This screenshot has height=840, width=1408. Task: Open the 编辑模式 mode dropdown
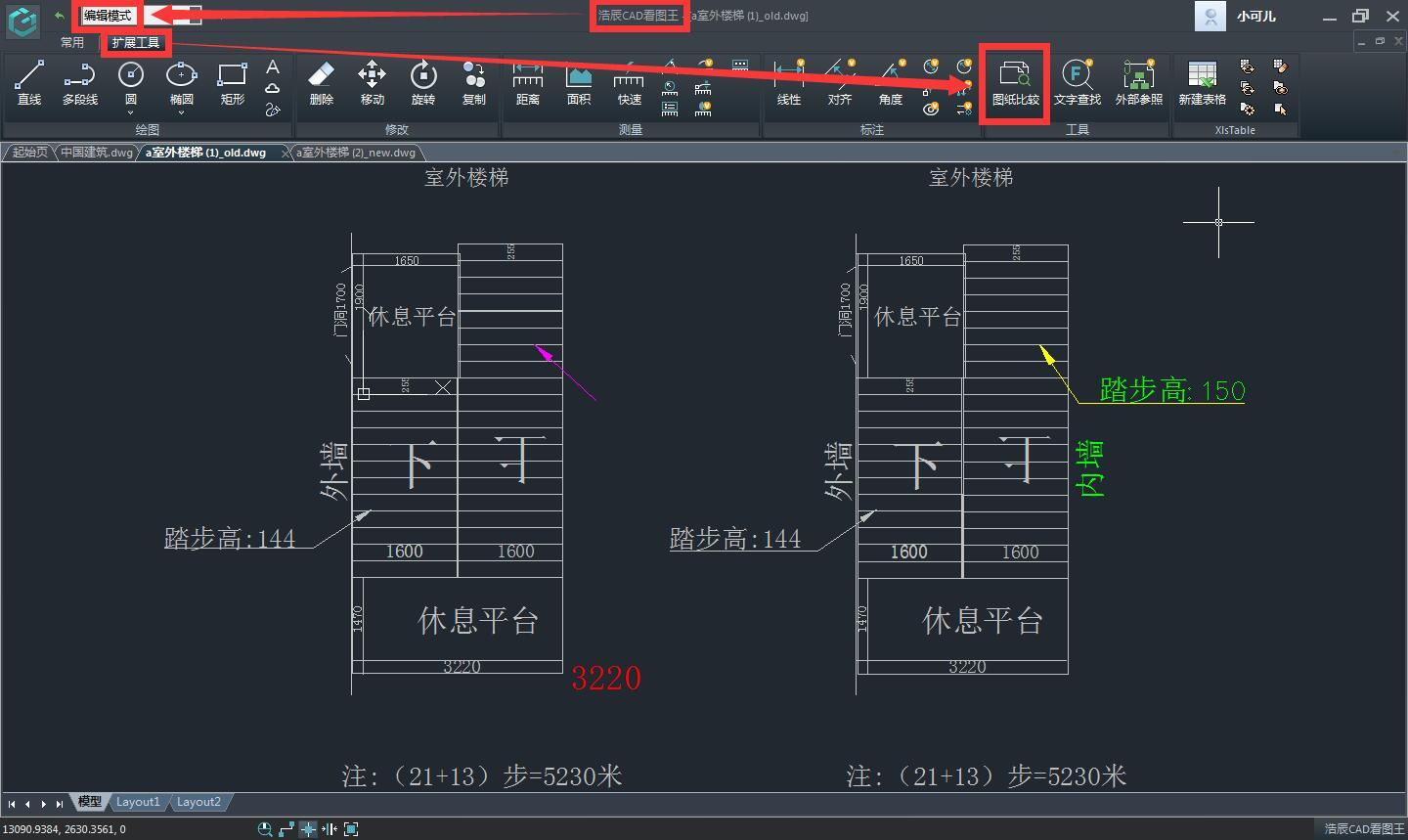141,16
